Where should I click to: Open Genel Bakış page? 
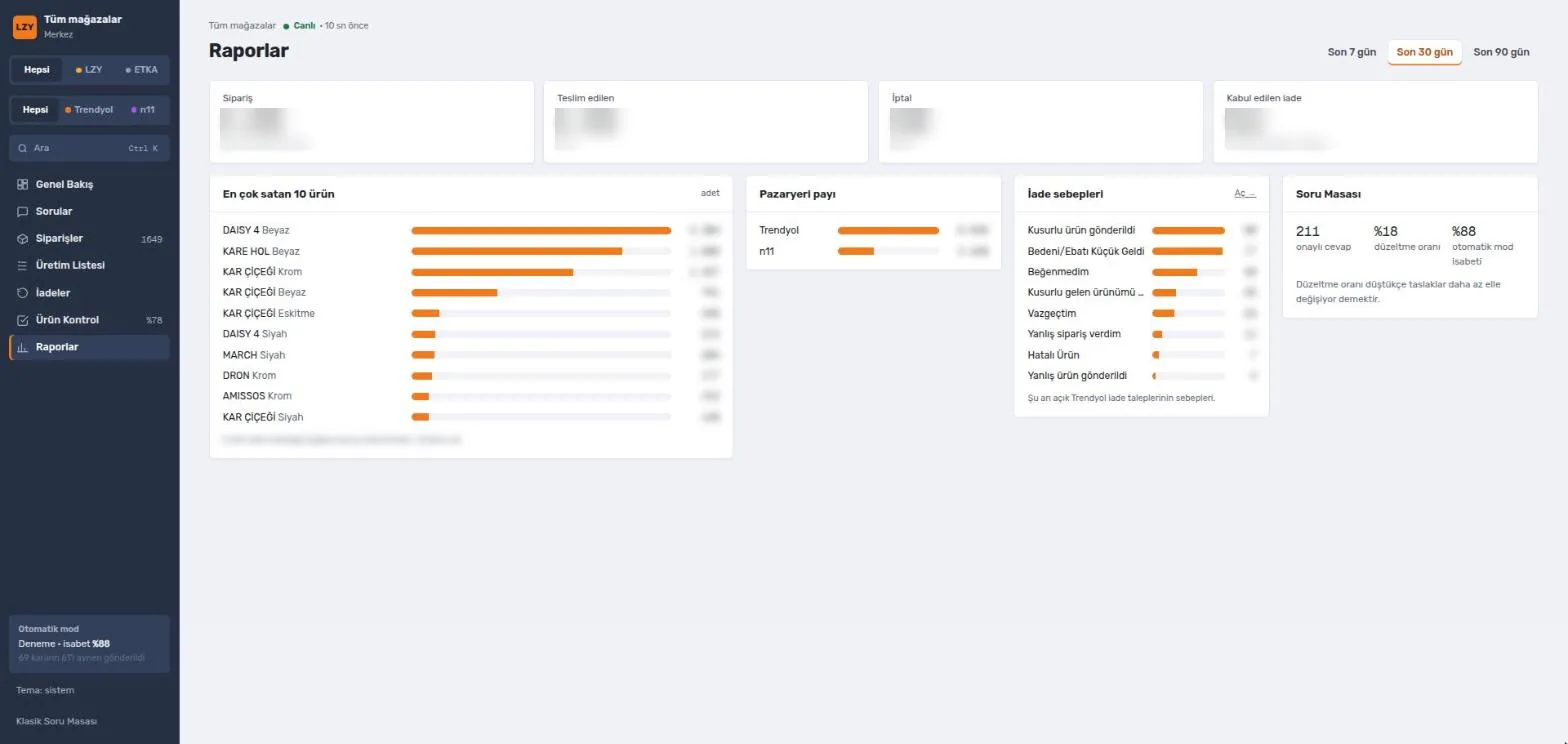(x=89, y=185)
